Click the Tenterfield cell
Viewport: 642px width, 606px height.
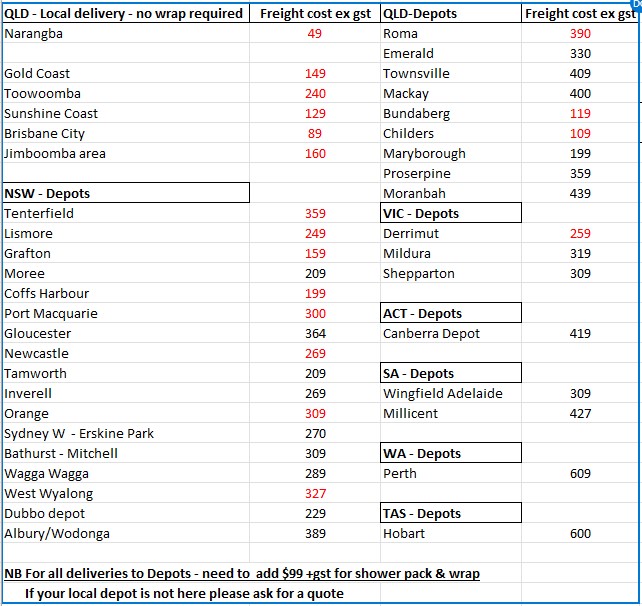(x=126, y=213)
